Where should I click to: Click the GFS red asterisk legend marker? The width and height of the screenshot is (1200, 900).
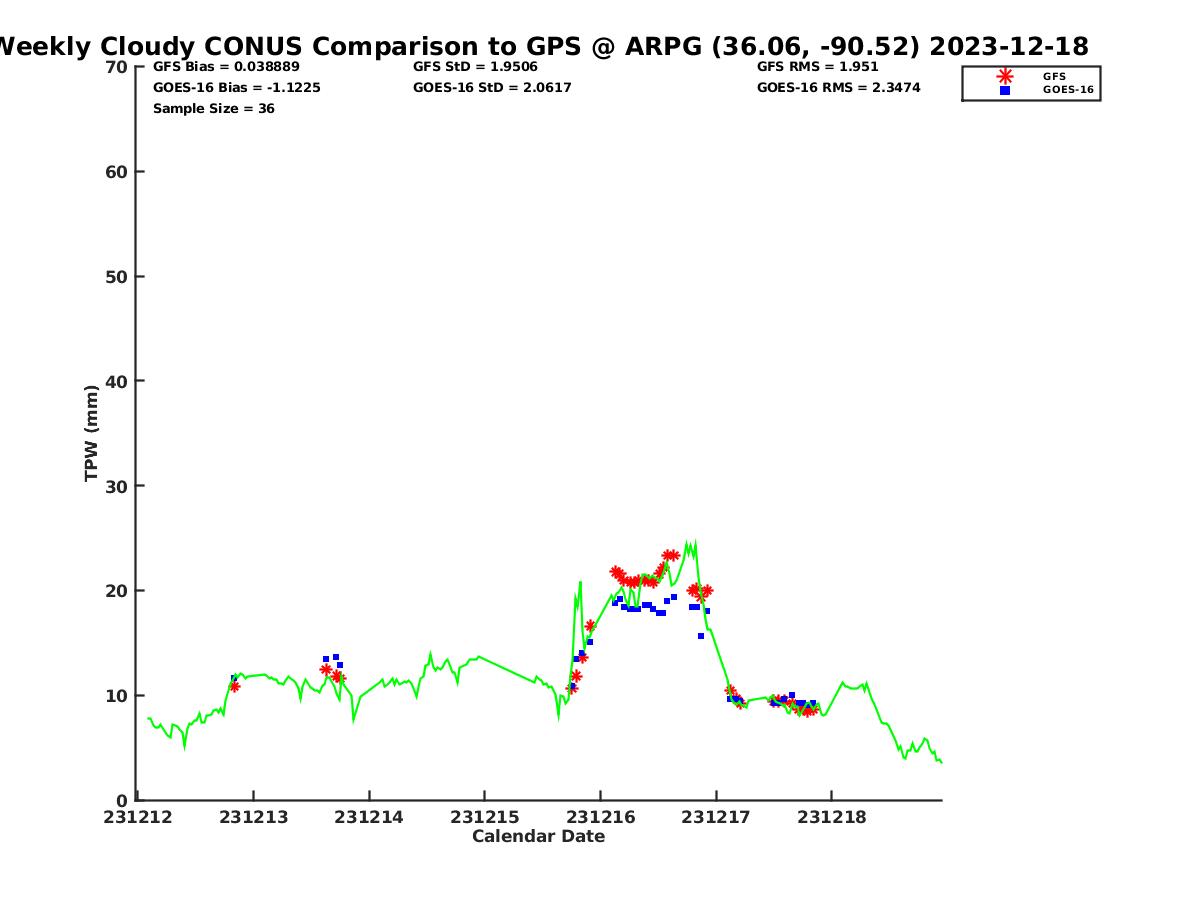1005,76
